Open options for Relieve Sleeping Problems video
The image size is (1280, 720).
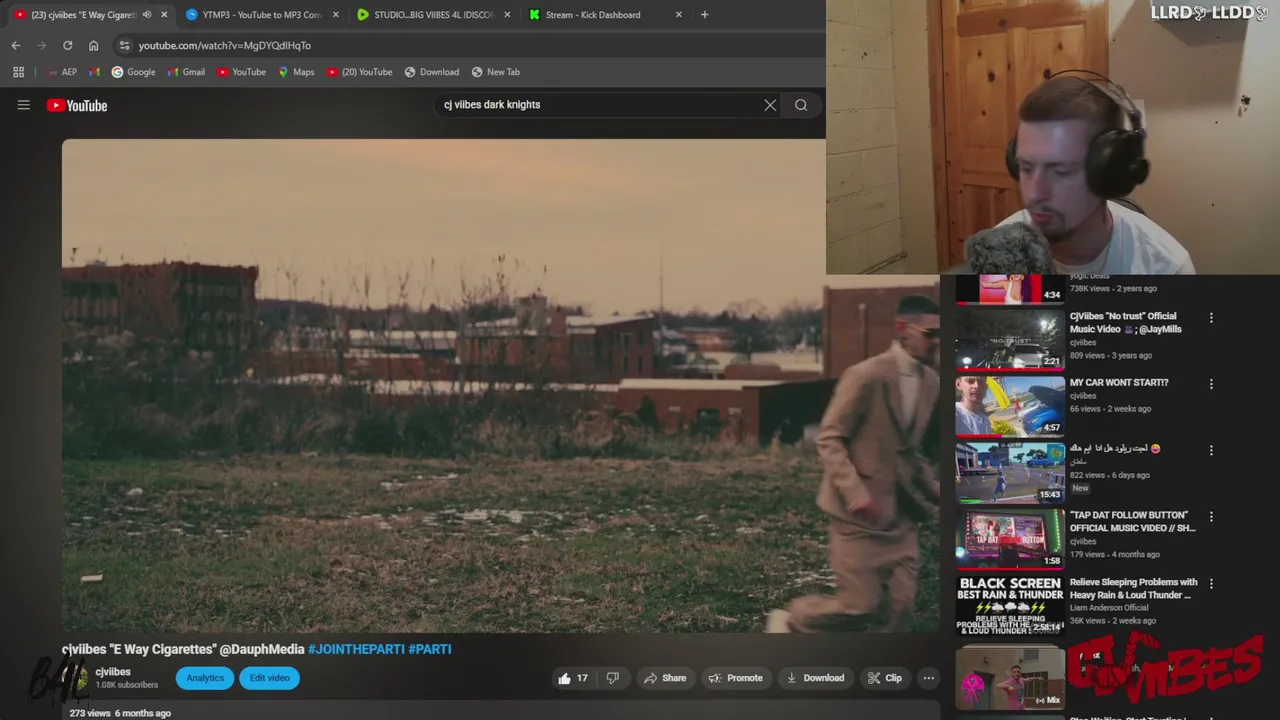tap(1211, 584)
